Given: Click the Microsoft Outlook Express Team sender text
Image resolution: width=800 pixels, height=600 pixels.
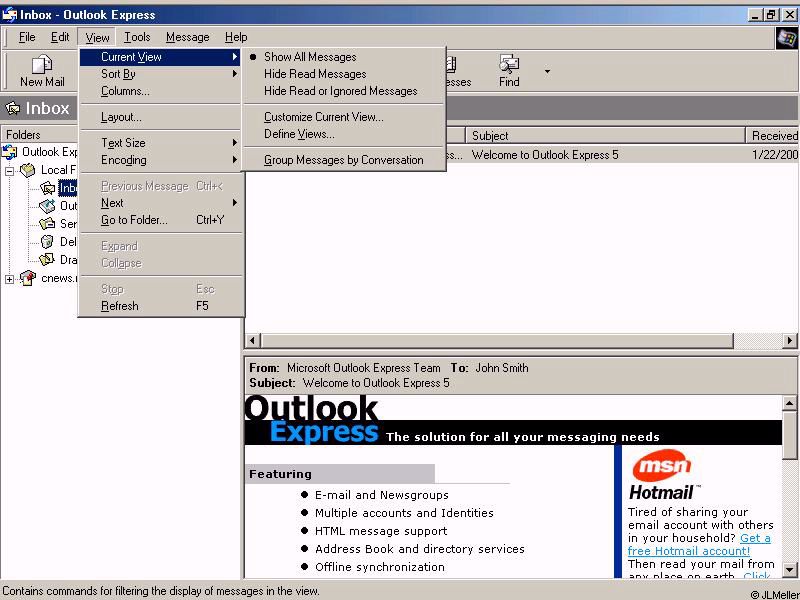Looking at the screenshot, I should (363, 368).
